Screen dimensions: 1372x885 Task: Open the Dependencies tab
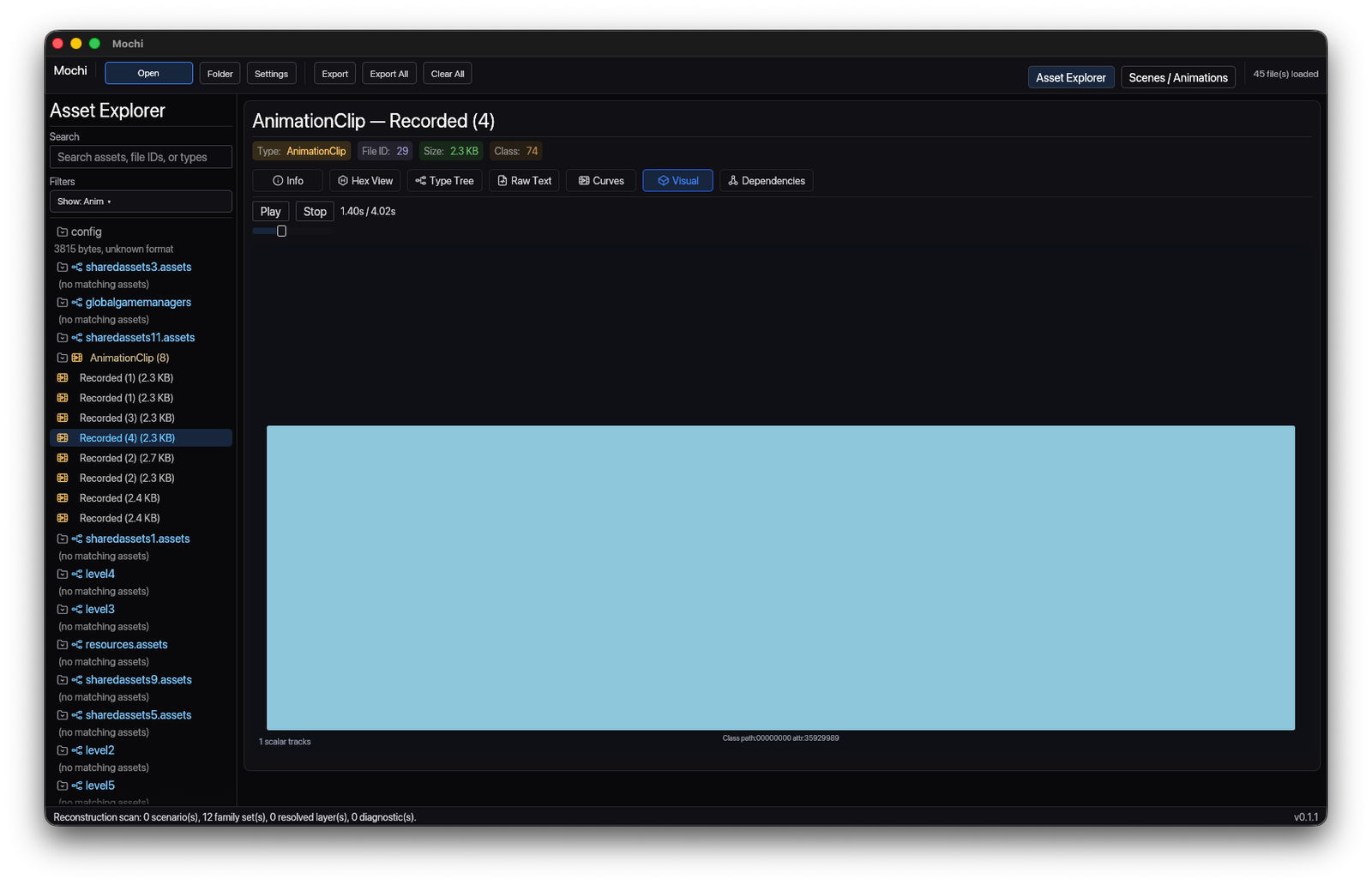point(766,180)
